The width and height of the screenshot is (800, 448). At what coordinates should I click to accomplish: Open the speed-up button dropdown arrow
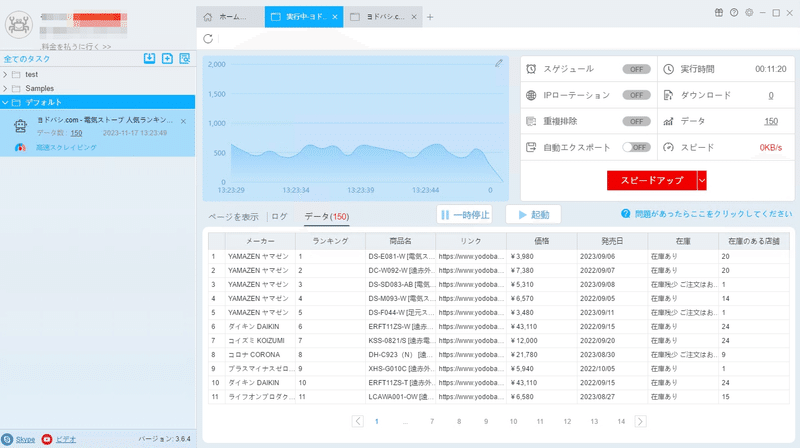[702, 181]
